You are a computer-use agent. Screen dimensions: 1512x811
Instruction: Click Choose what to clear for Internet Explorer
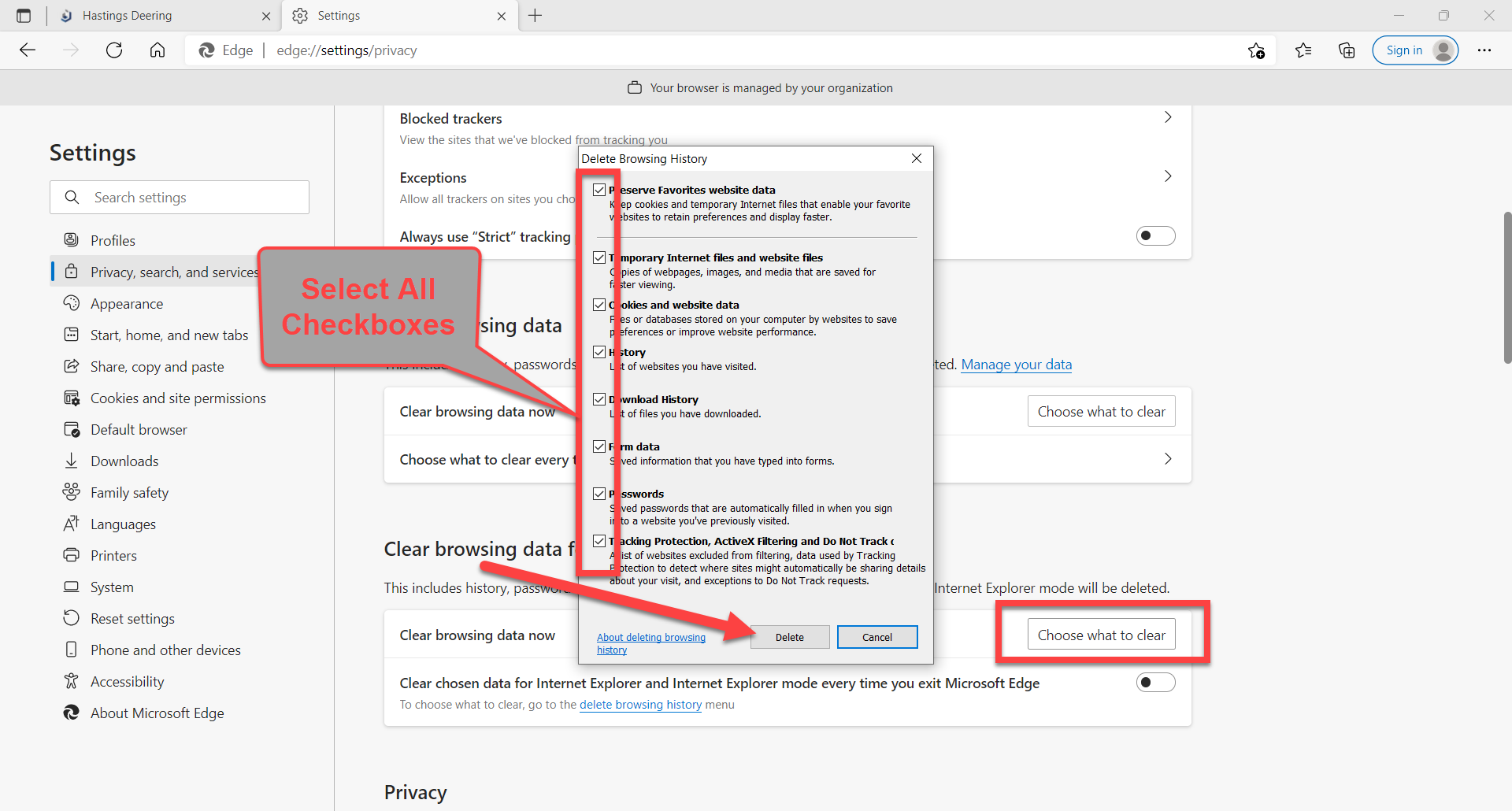[x=1101, y=635]
